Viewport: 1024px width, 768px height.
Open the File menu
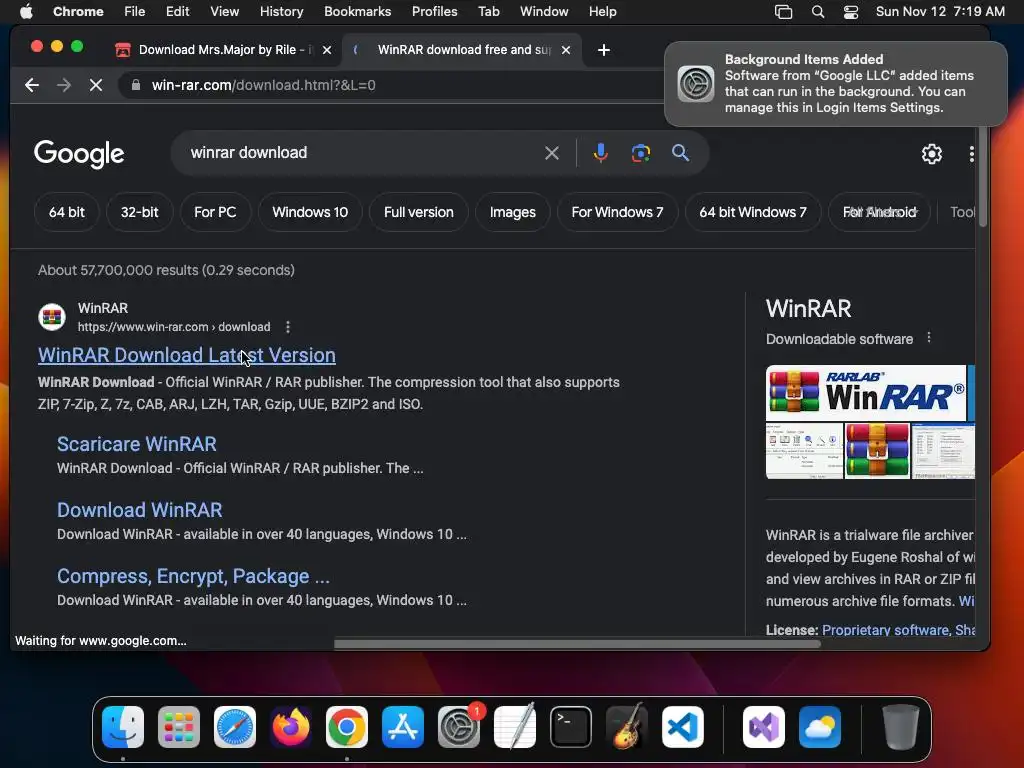tap(135, 11)
